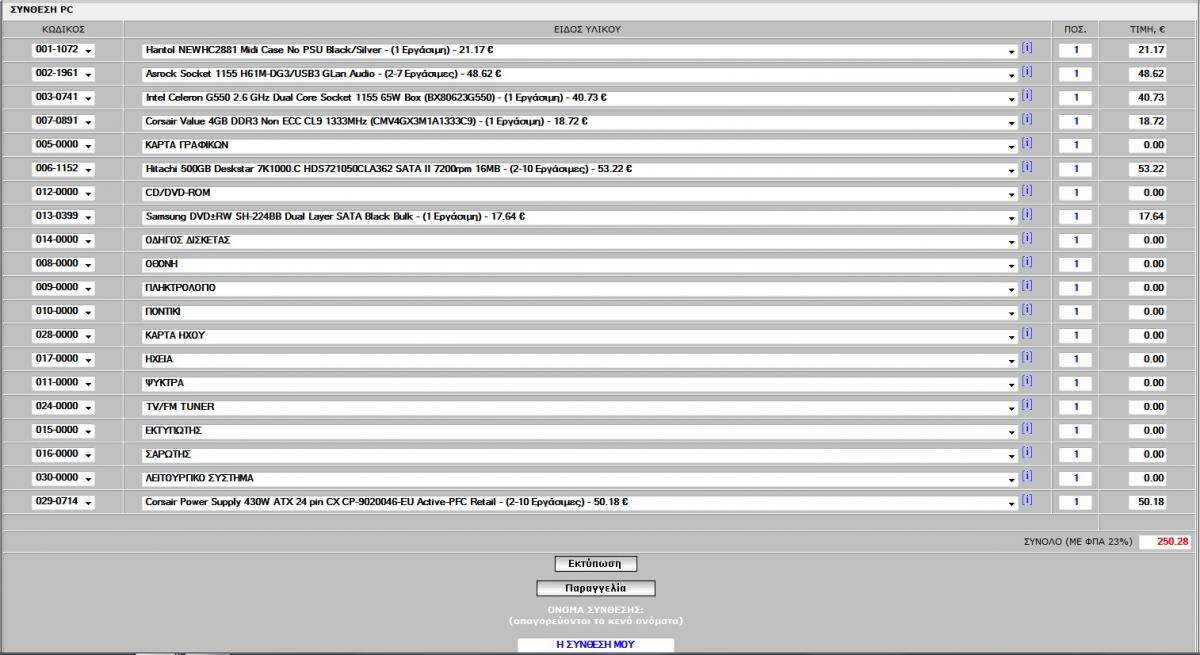Expand the 029-0714 code dropdown

63,502
